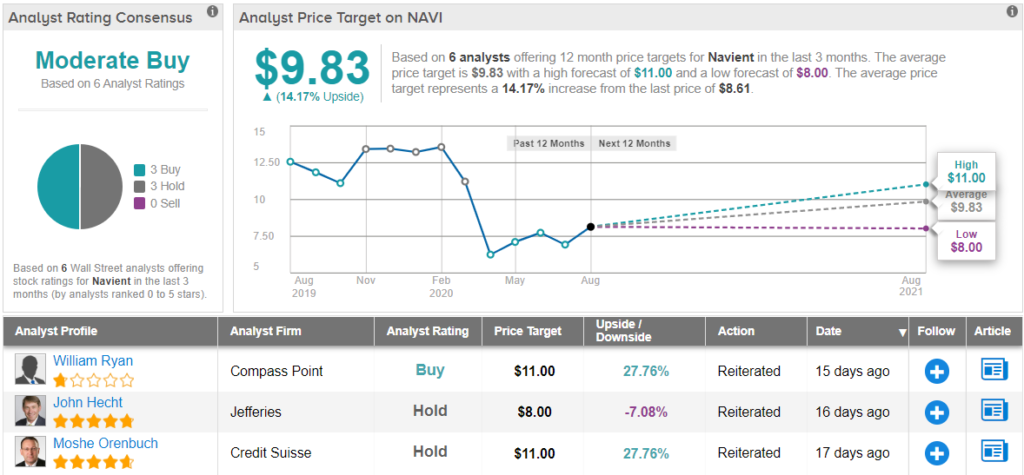
Task: Follow William Ryan with plus icon
Action: 936,371
